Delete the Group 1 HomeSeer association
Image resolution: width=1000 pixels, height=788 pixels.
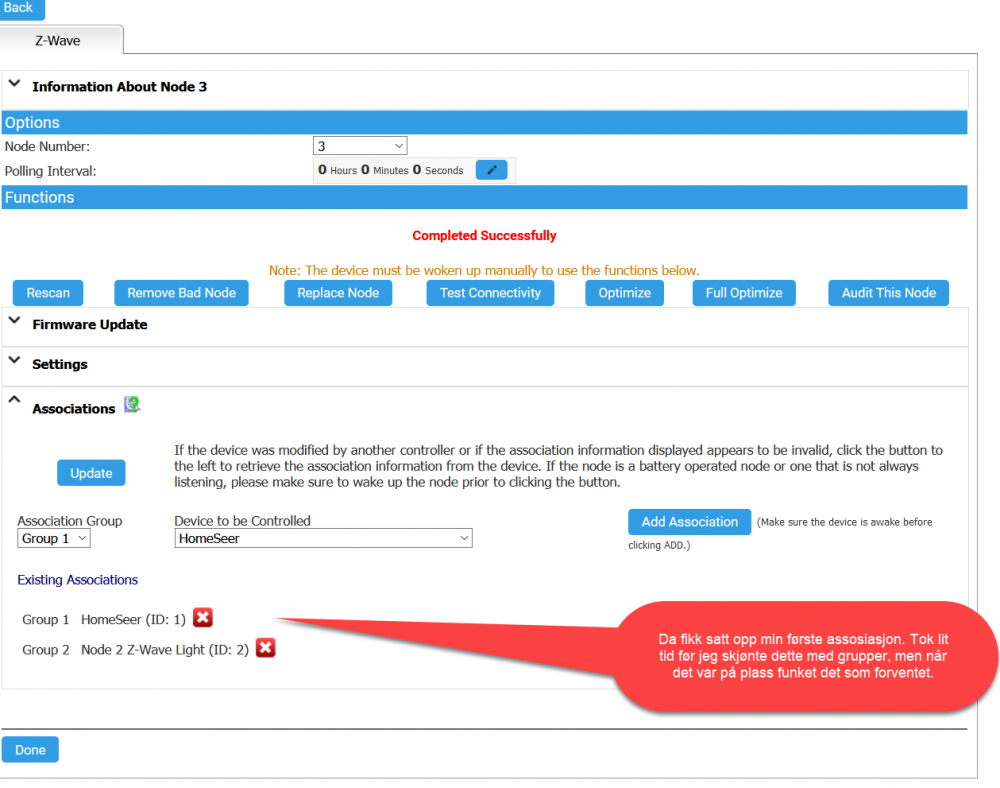click(203, 618)
